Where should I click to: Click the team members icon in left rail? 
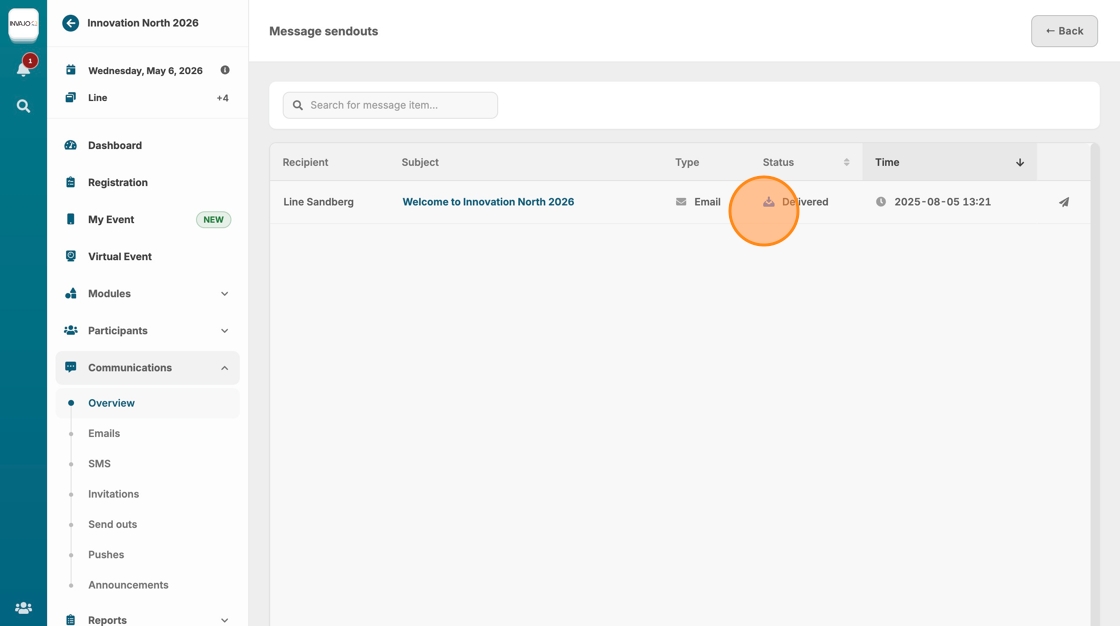(x=24, y=608)
